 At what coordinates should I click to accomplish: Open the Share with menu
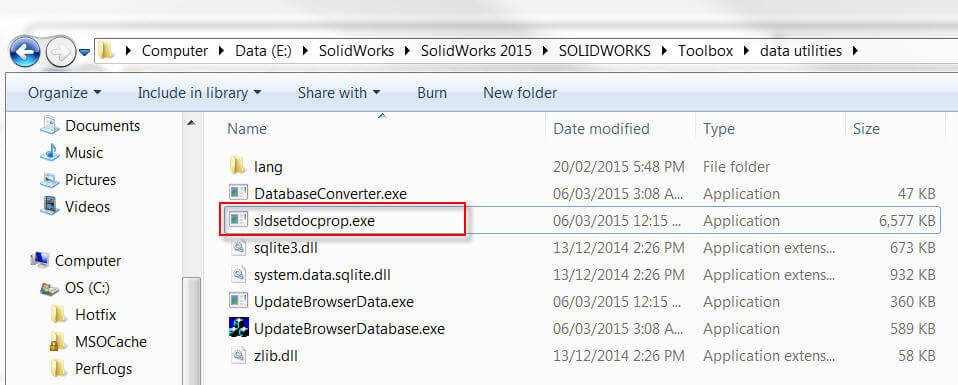click(339, 93)
